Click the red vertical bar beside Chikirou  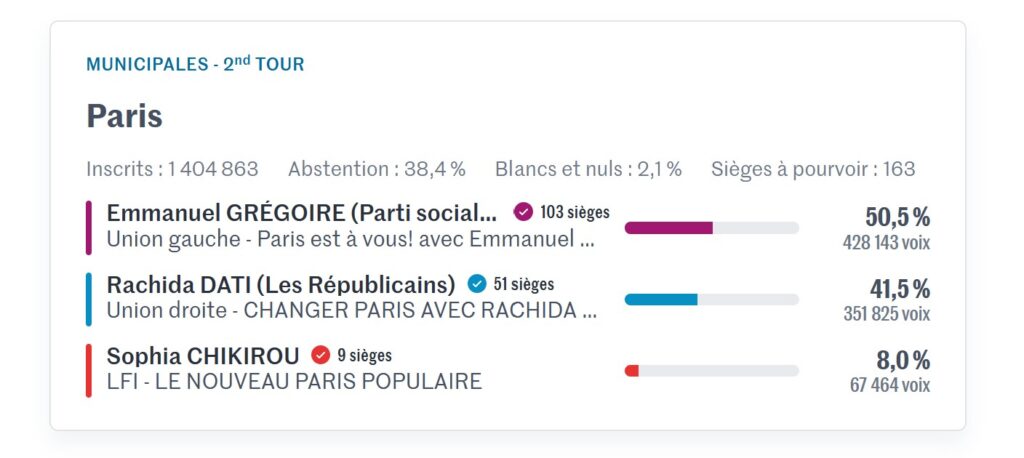89,370
